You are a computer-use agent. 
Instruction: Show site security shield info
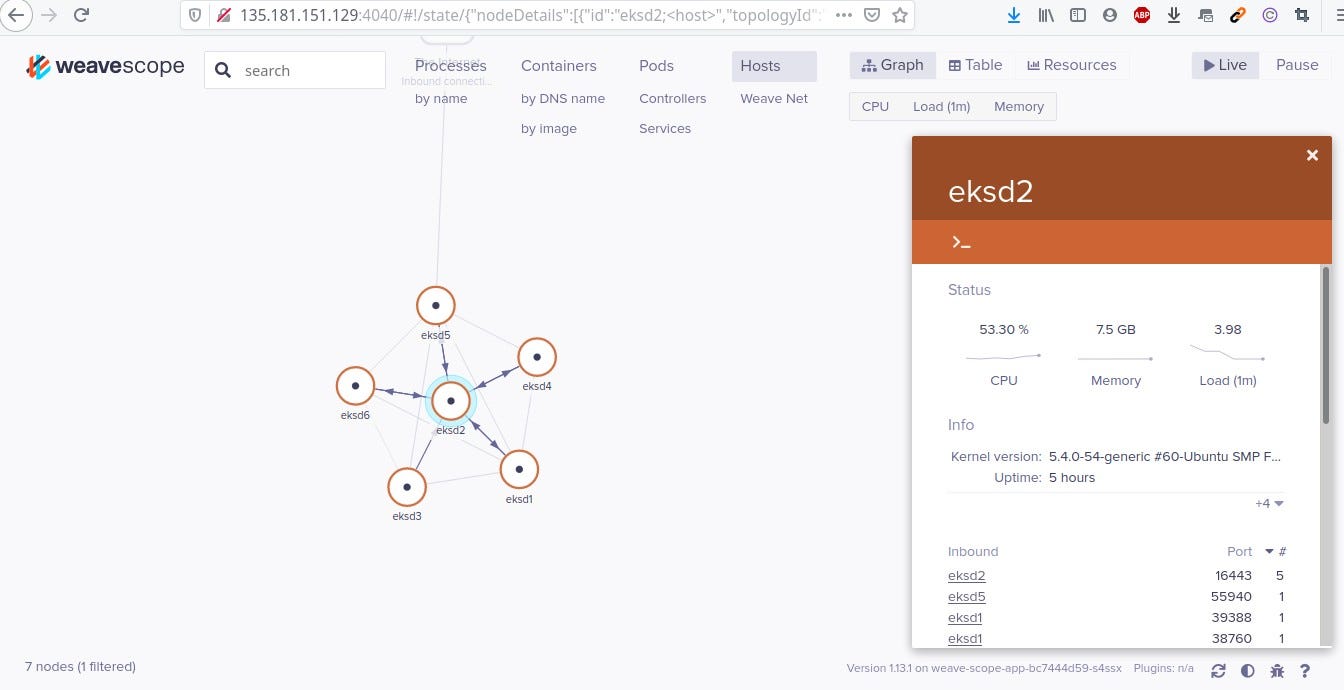pos(196,15)
